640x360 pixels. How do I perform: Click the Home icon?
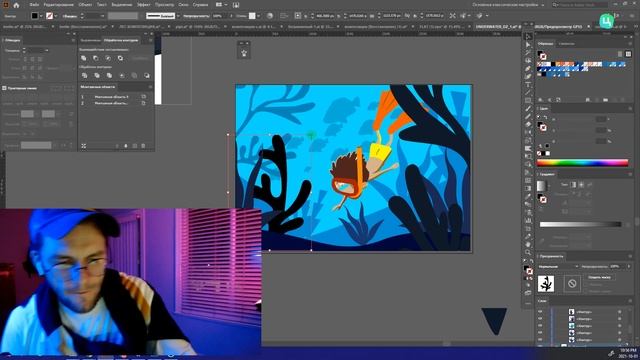tap(16, 5)
